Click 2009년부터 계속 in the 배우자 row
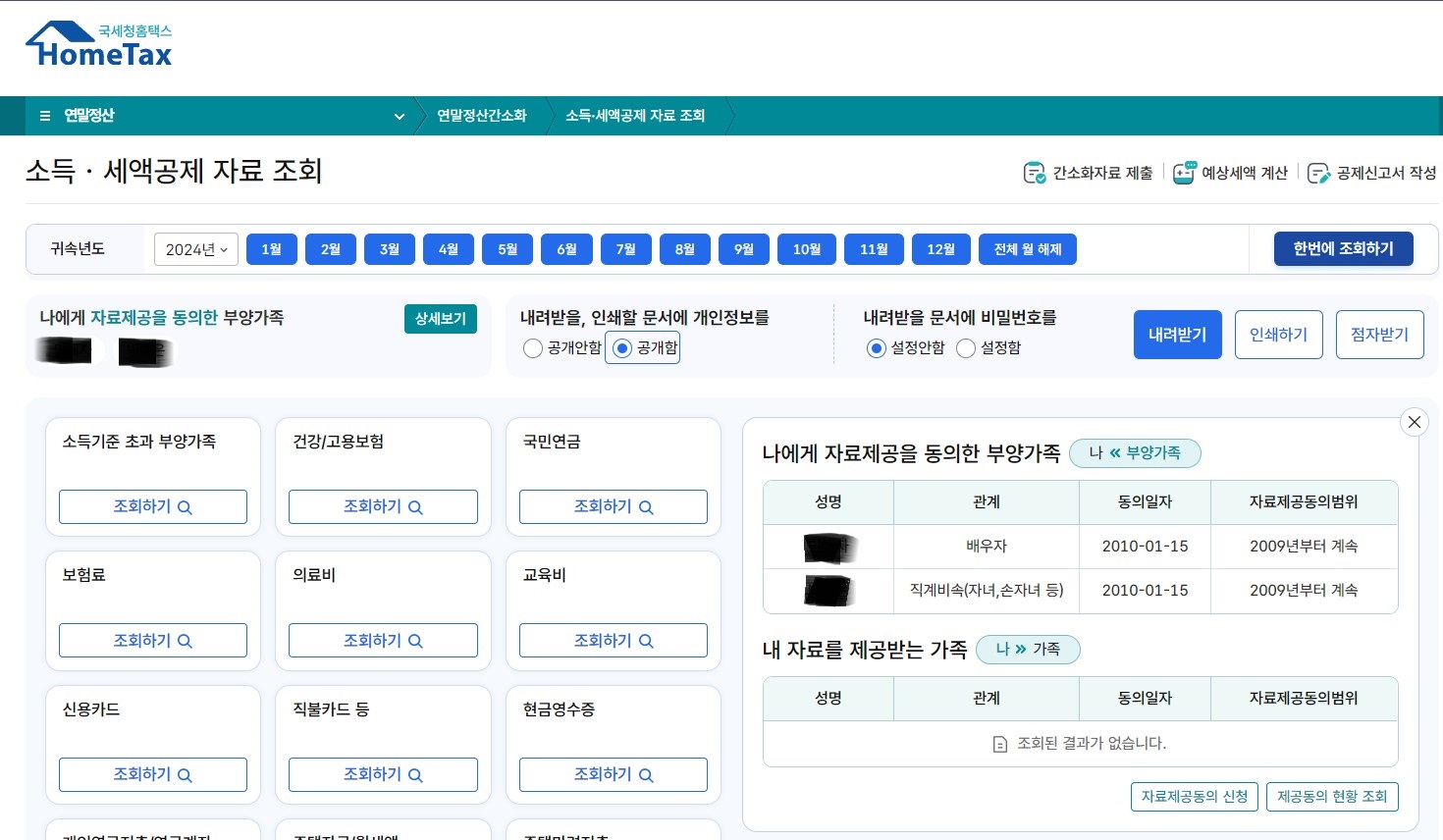Viewport: 1443px width, 840px height. point(1304,547)
